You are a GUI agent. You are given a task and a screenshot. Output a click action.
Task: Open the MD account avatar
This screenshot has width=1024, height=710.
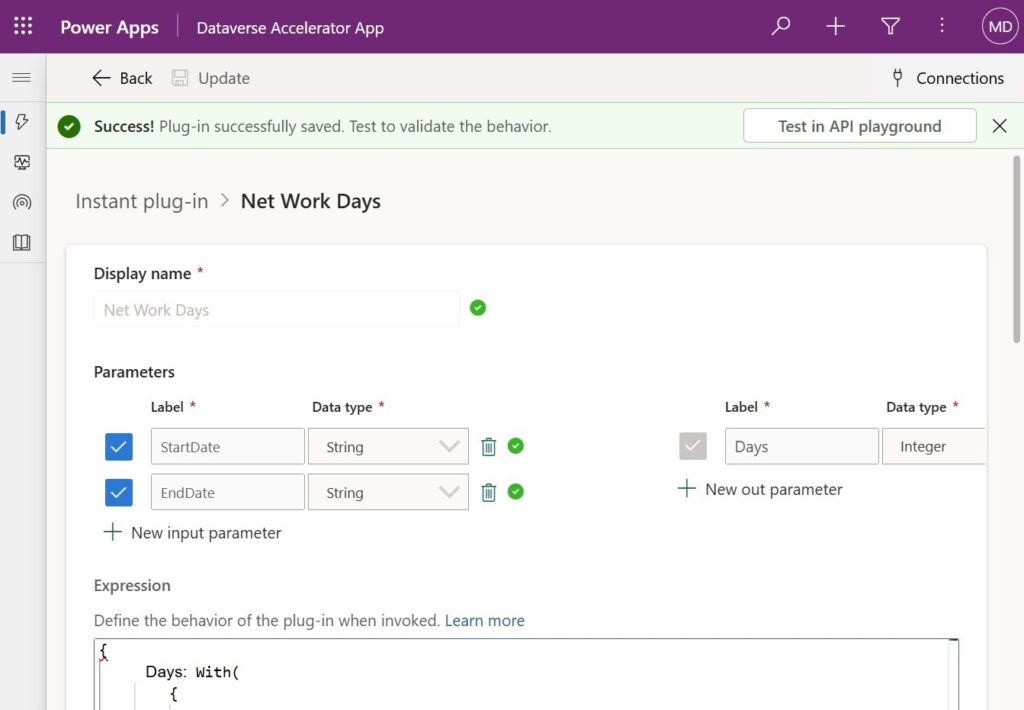[x=1000, y=27]
